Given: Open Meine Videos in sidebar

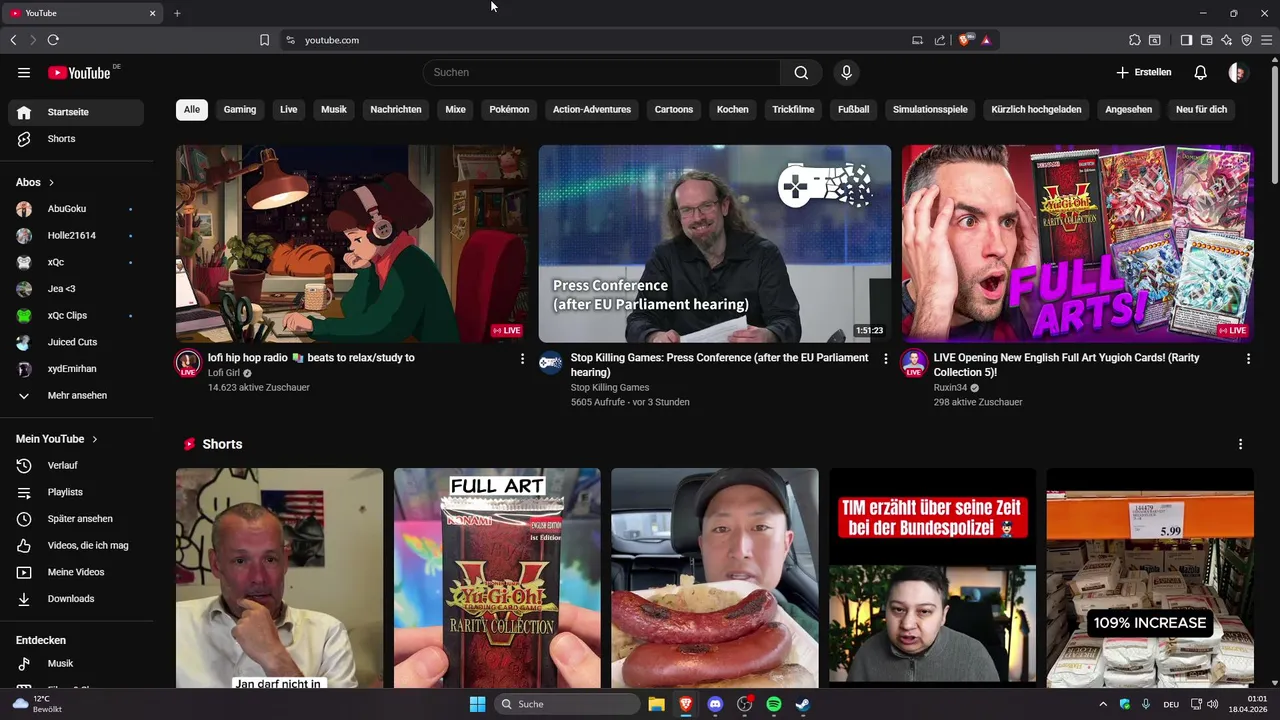Looking at the screenshot, I should (x=76, y=572).
